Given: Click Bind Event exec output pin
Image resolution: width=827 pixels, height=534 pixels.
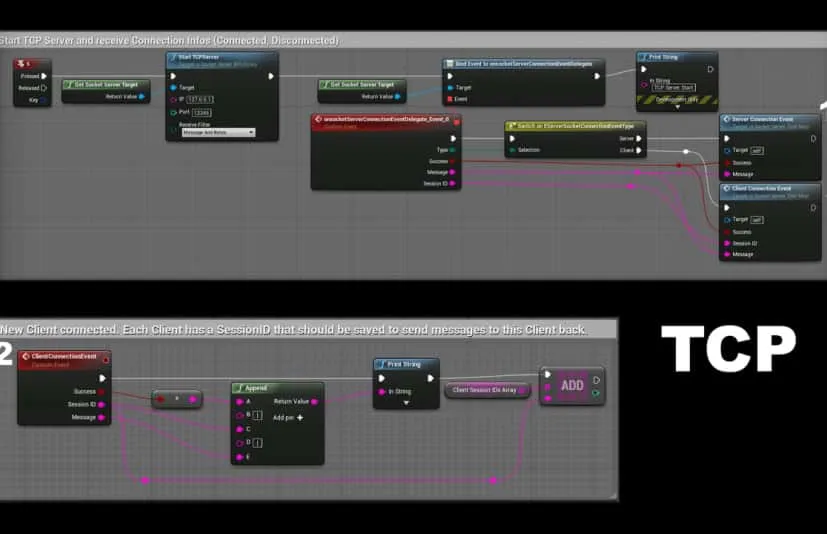Looking at the screenshot, I should tap(597, 76).
